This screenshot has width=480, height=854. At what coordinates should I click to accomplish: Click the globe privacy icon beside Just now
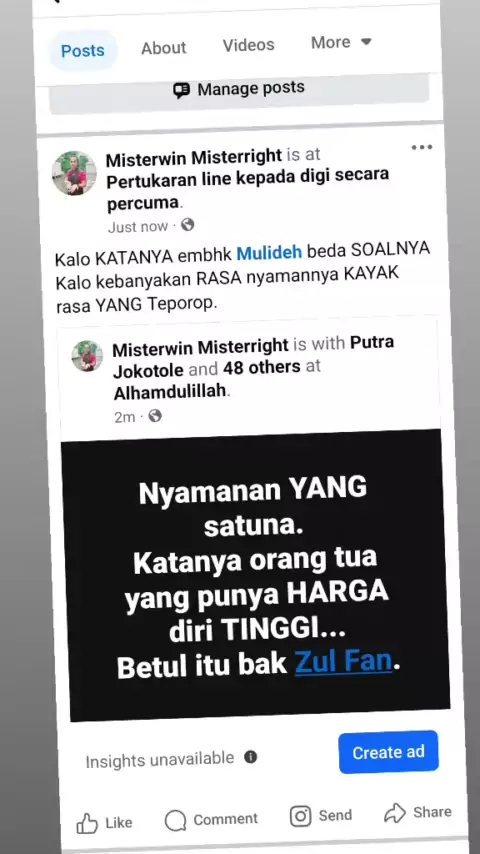[x=187, y=224]
